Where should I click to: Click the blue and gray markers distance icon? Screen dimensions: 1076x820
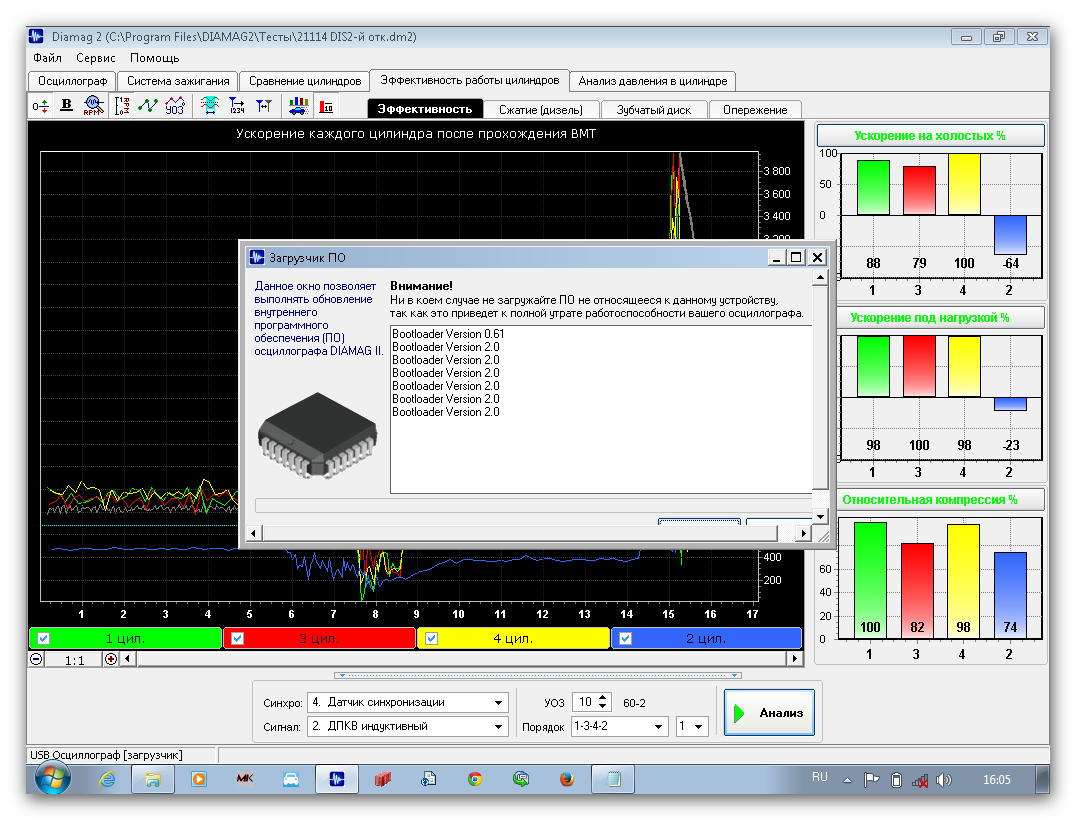click(x=264, y=106)
